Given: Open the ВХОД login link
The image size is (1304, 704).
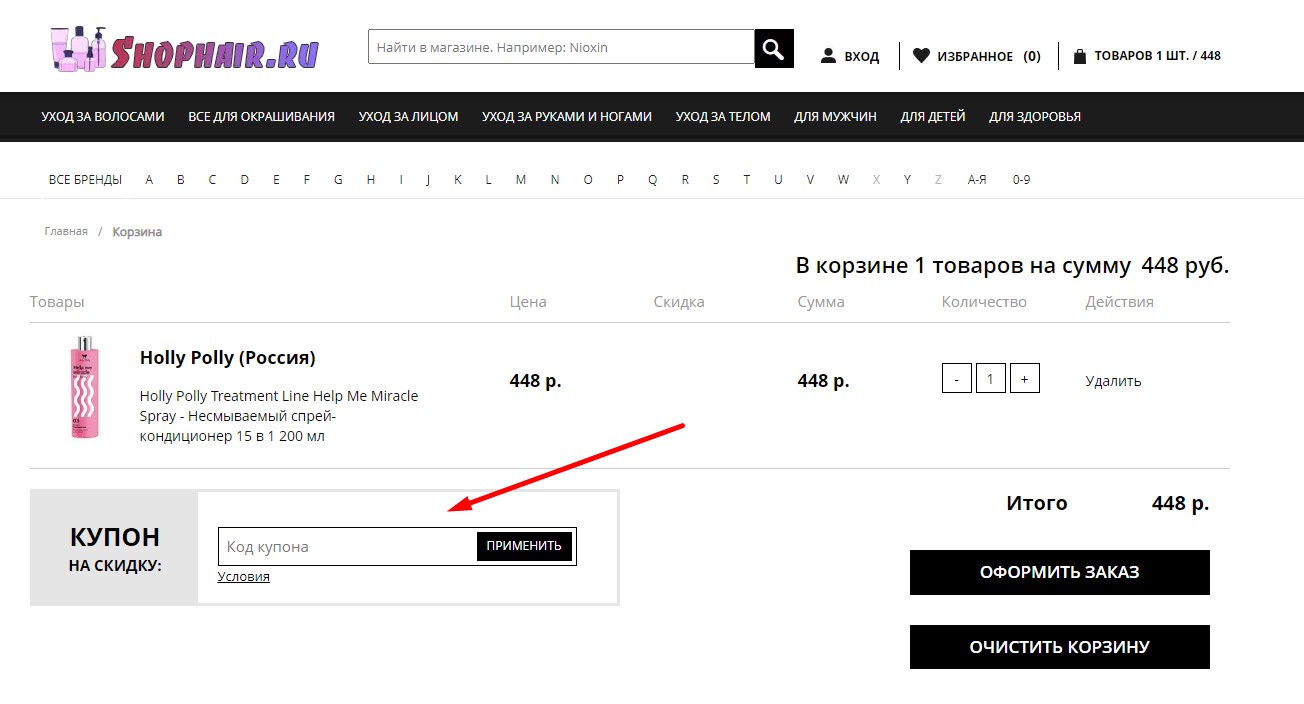Looking at the screenshot, I should pyautogui.click(x=862, y=57).
